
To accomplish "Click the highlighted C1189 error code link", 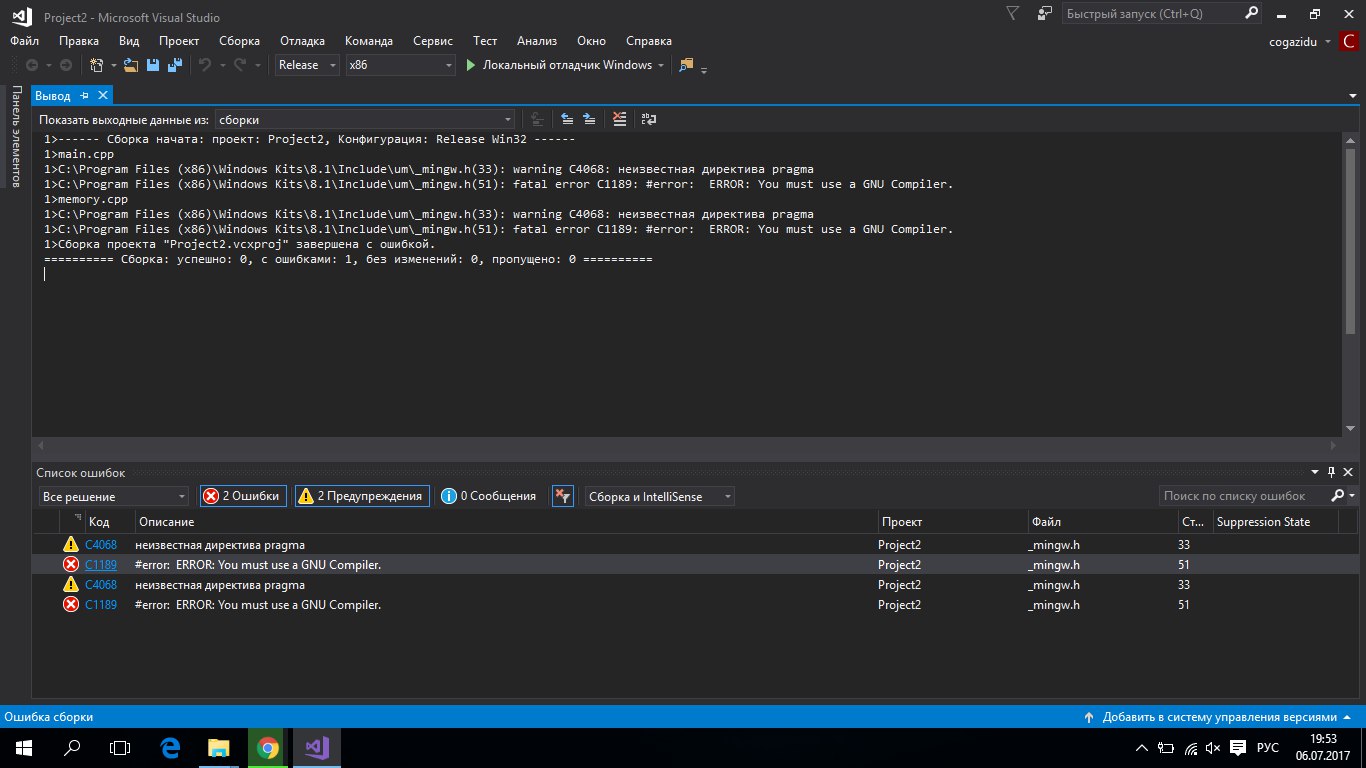I will 100,565.
